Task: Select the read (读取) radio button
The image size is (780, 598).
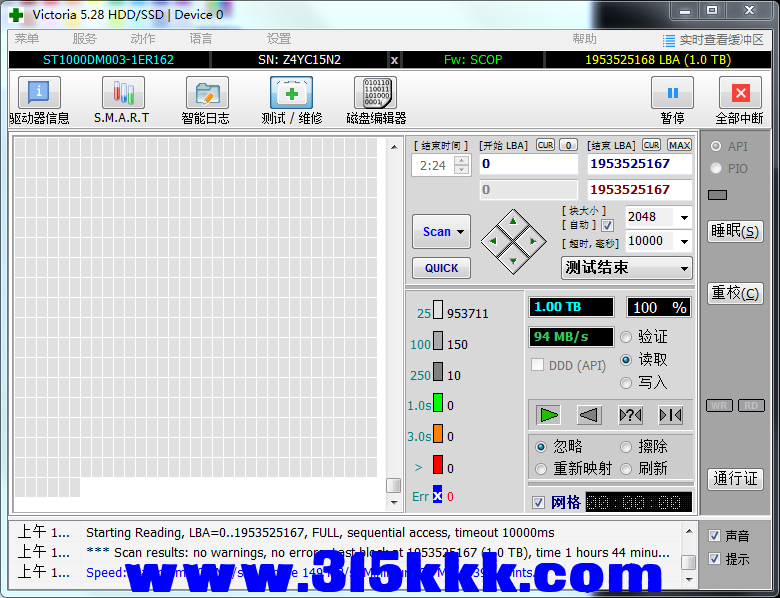Action: (x=626, y=360)
